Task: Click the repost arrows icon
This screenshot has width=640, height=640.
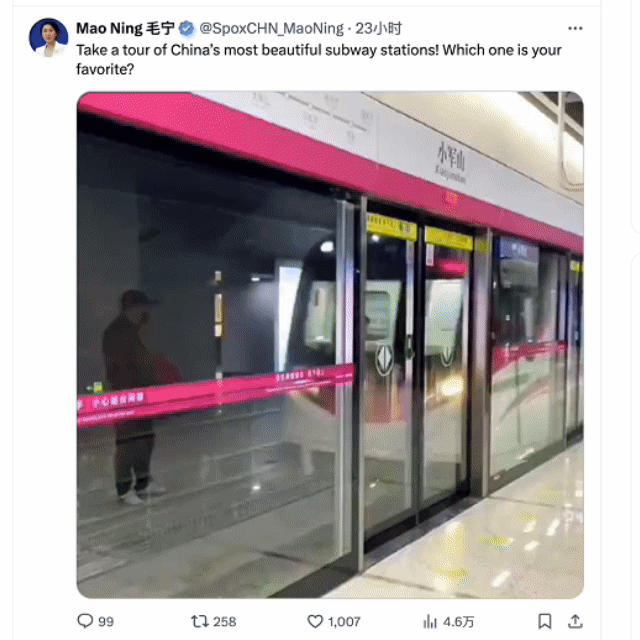Action: pyautogui.click(x=200, y=621)
